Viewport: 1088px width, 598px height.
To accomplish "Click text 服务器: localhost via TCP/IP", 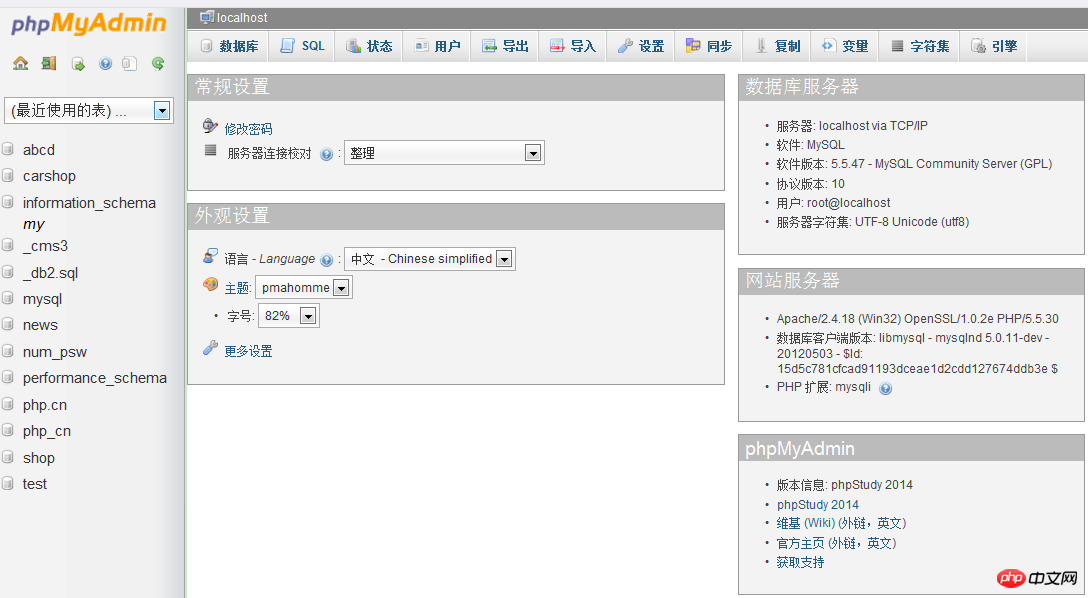I will tap(852, 126).
